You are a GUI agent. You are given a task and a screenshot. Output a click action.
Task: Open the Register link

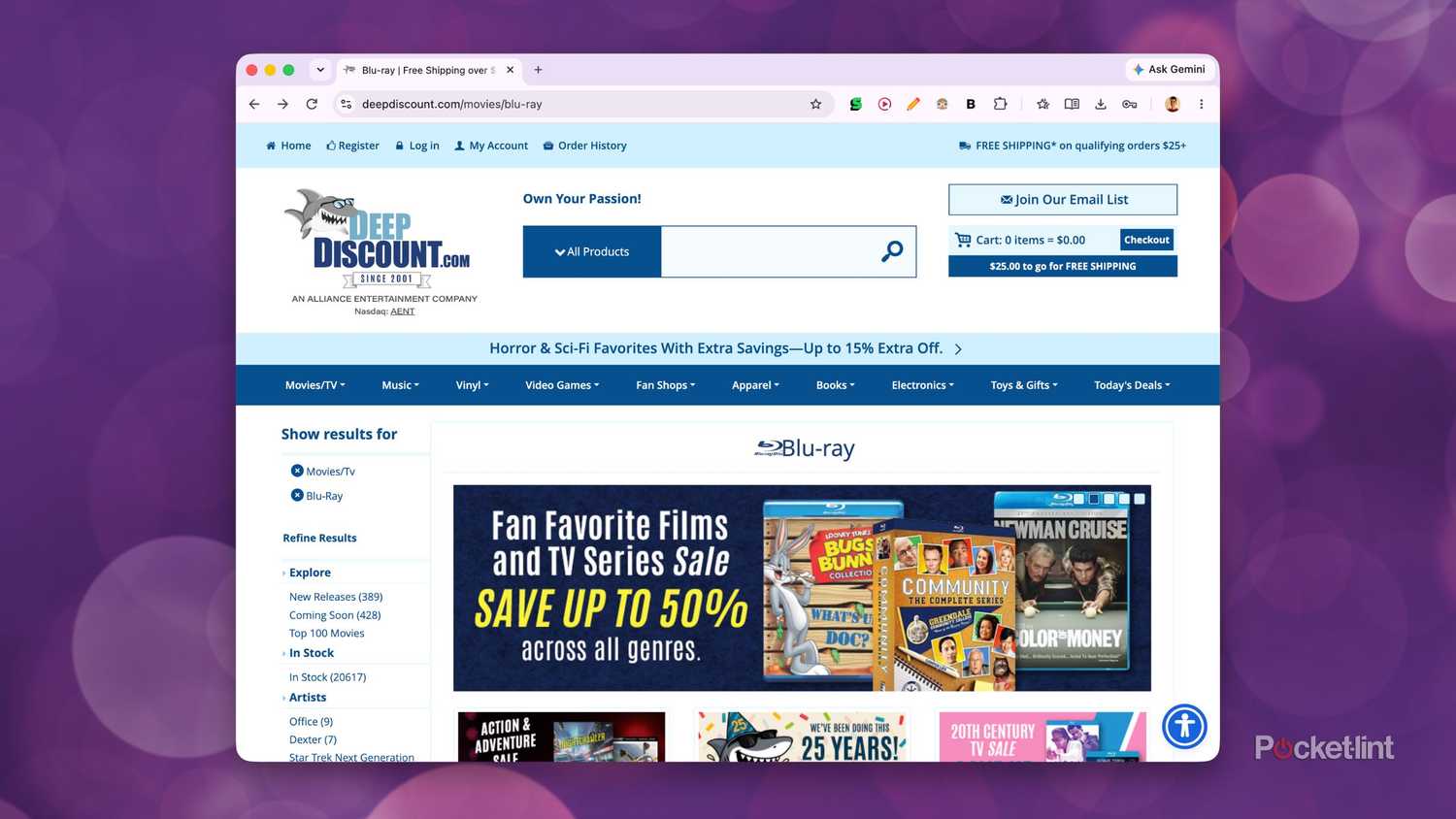352,146
